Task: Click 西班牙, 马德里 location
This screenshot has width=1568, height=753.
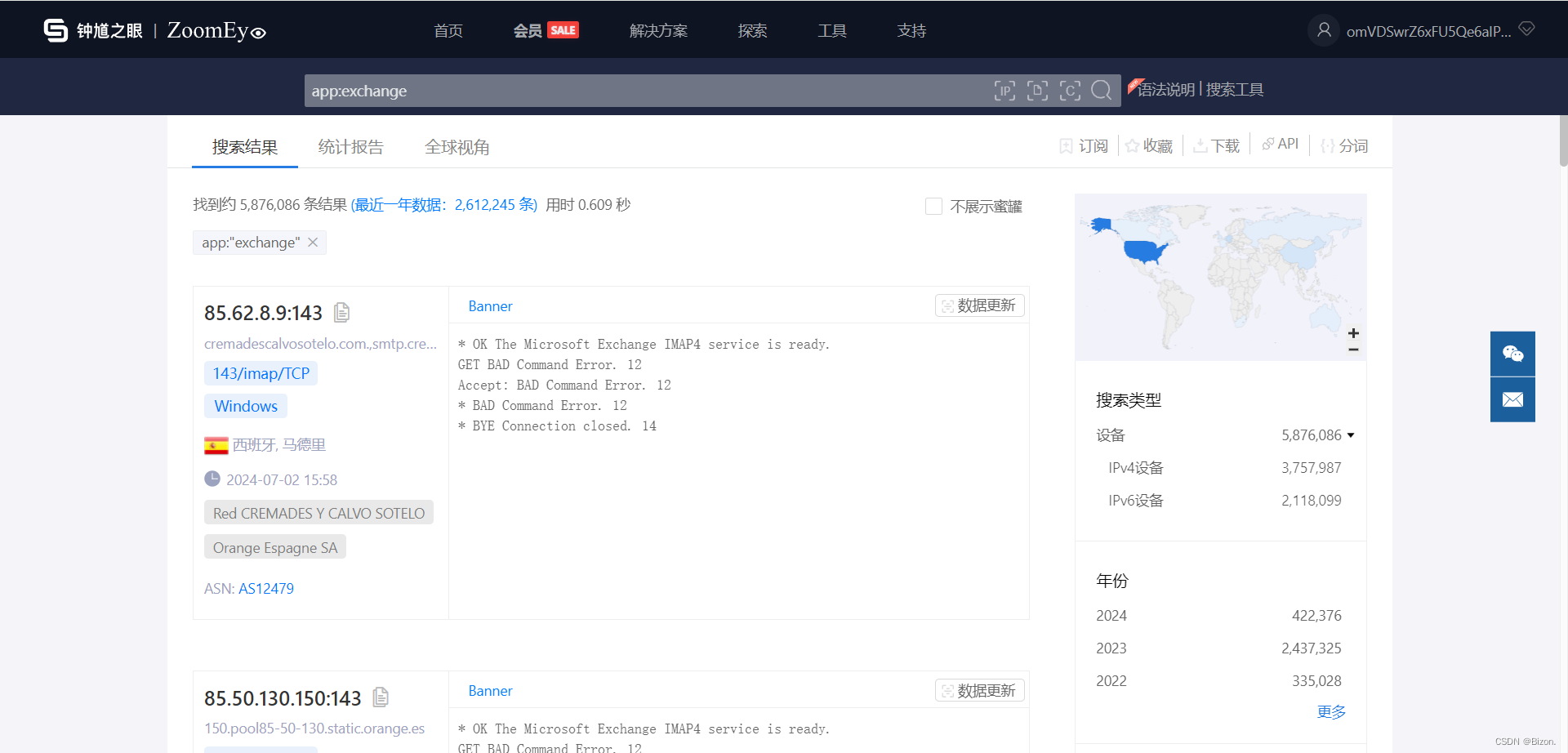Action: point(279,445)
